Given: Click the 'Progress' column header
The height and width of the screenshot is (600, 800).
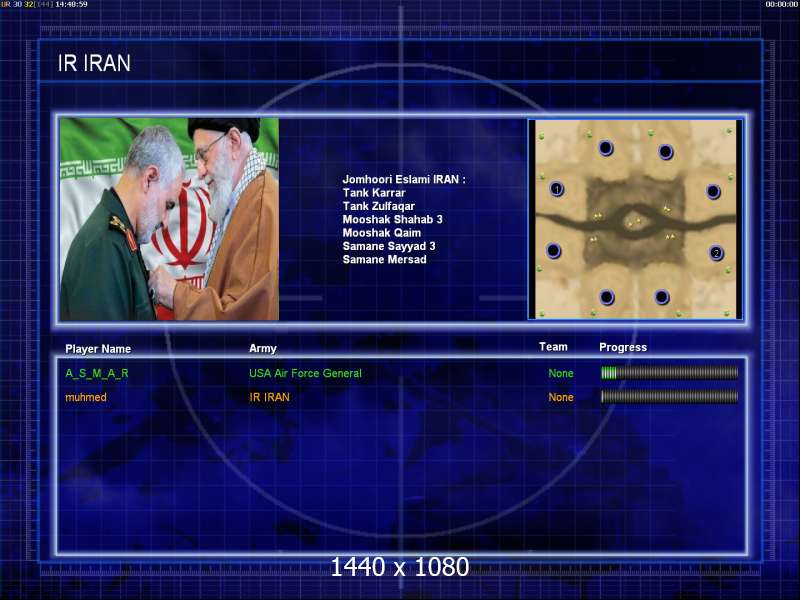Looking at the screenshot, I should tap(623, 347).
